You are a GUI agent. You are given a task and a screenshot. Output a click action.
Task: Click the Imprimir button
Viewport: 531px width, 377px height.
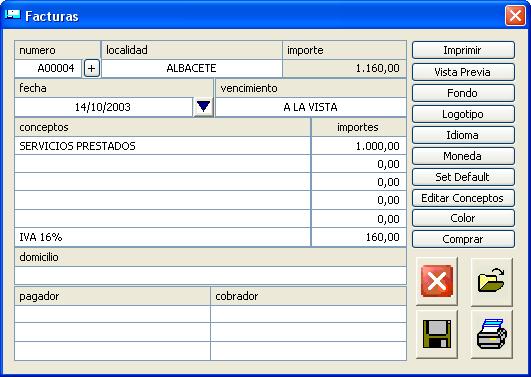pyautogui.click(x=463, y=50)
